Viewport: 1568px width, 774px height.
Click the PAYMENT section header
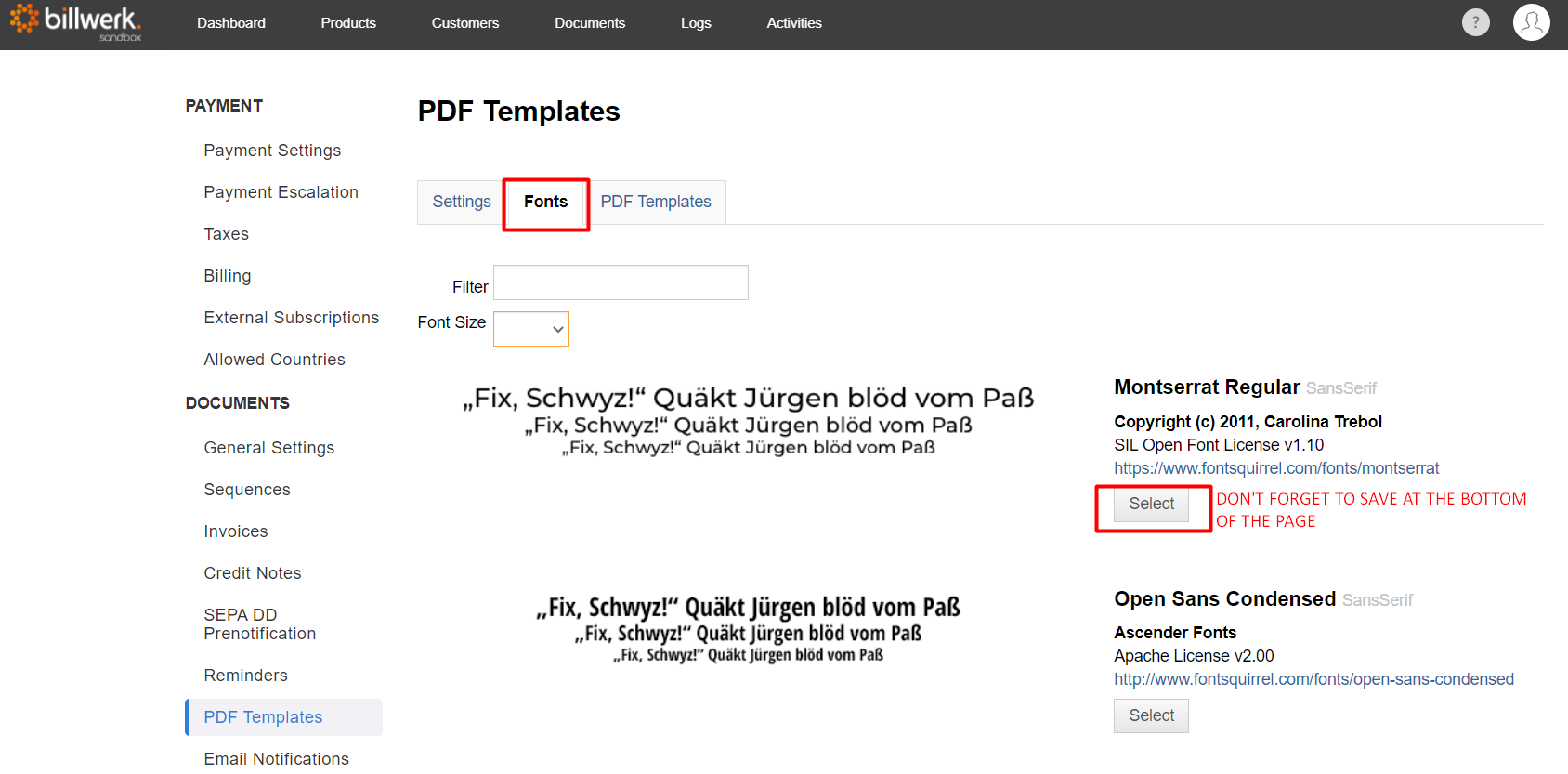point(224,106)
